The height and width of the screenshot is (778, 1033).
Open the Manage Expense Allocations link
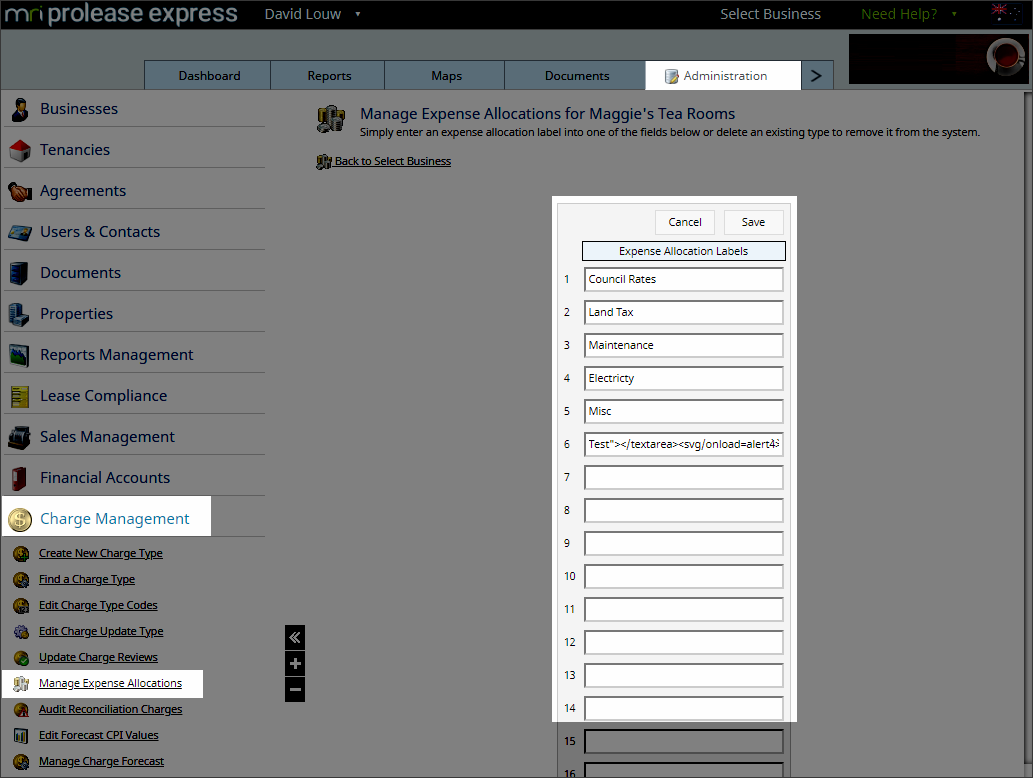[110, 684]
